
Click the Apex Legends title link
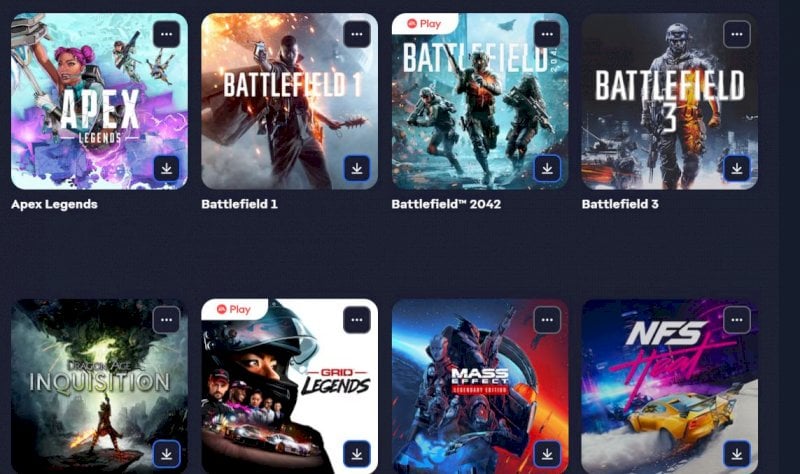click(54, 204)
